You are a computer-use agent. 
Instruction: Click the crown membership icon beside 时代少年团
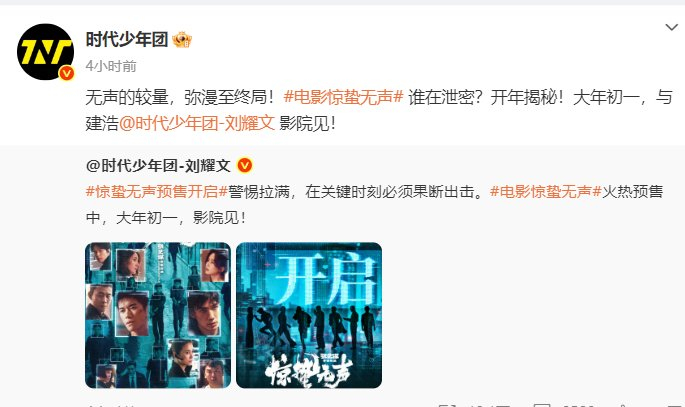[182, 40]
